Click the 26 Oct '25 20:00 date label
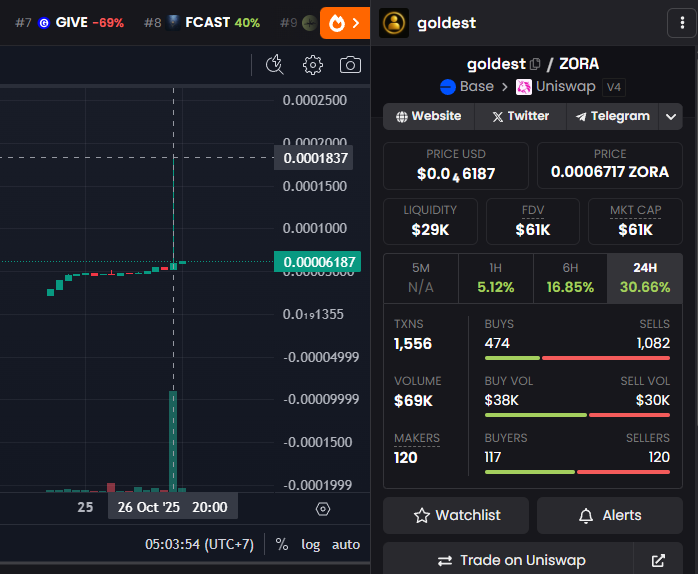The width and height of the screenshot is (698, 574). click(x=173, y=507)
